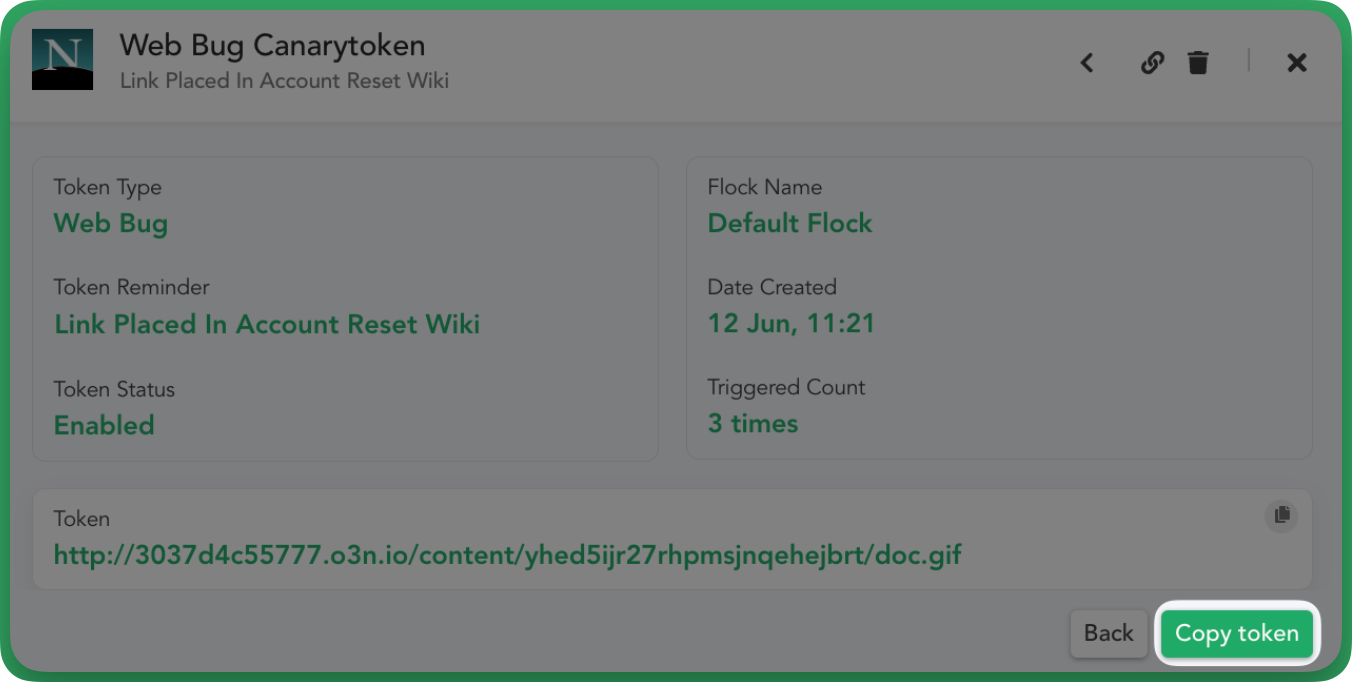1352x682 pixels.
Task: Click the green Copy token button
Action: coord(1237,633)
